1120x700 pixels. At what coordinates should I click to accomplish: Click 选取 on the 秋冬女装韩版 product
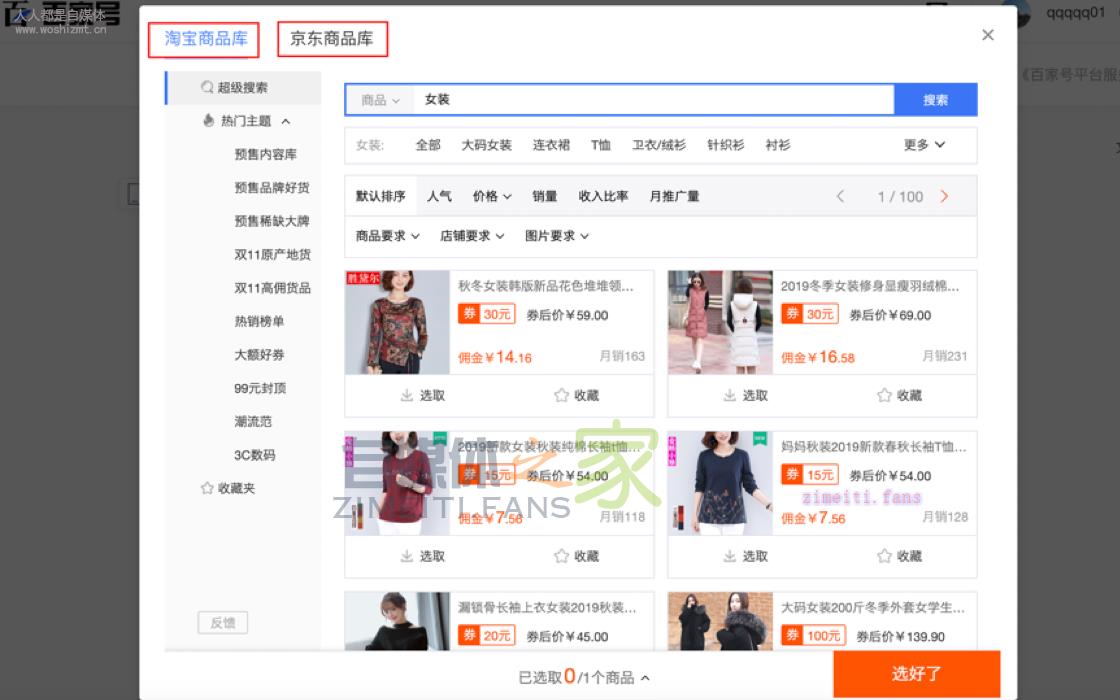422,395
